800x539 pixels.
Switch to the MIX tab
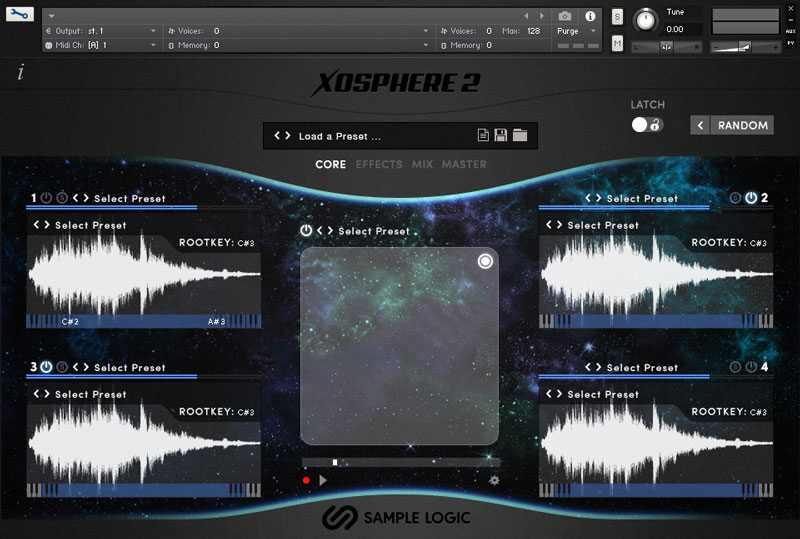click(422, 164)
